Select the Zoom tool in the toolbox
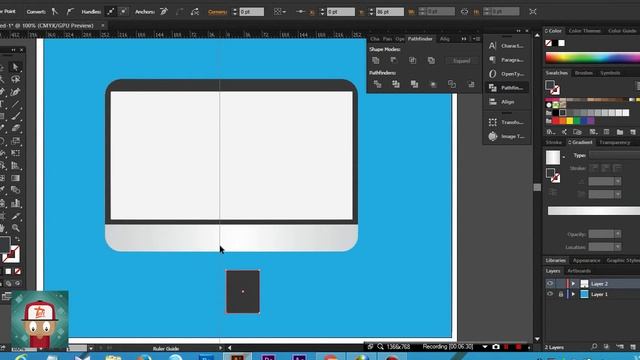This screenshot has width=640, height=360. pos(16,228)
